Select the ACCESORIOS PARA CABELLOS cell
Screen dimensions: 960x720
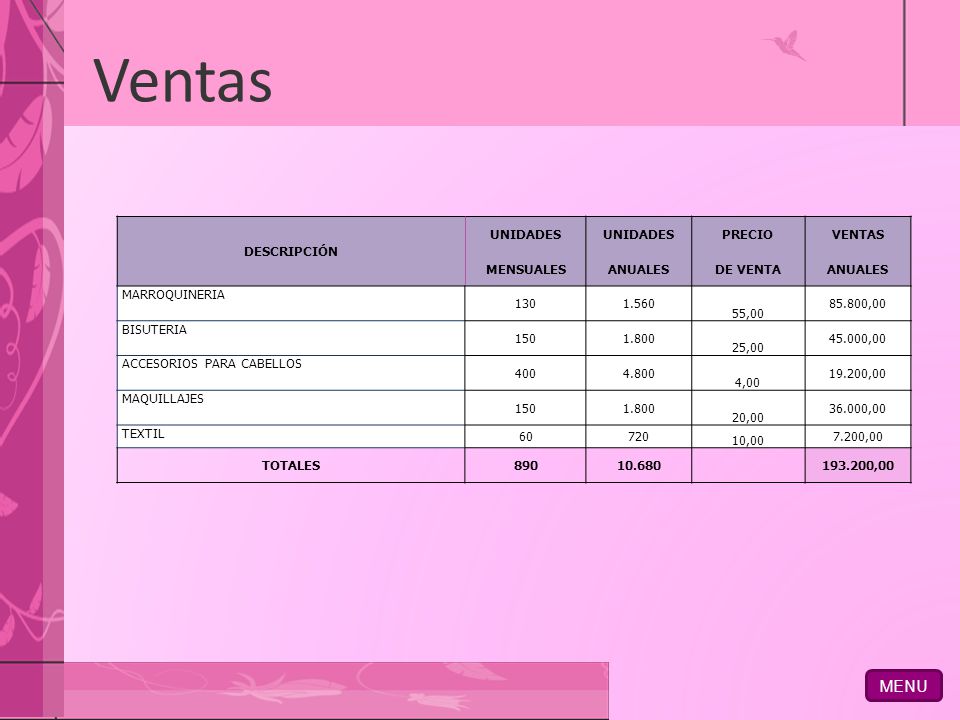click(x=291, y=373)
